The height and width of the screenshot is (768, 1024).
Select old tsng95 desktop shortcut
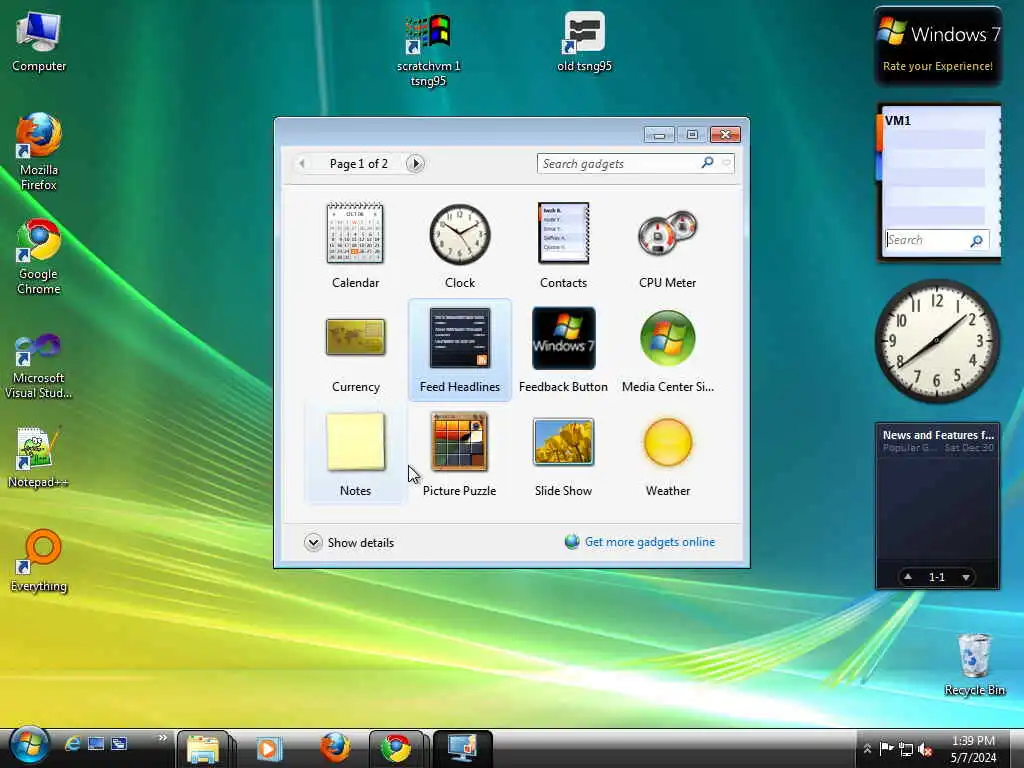coord(584,42)
